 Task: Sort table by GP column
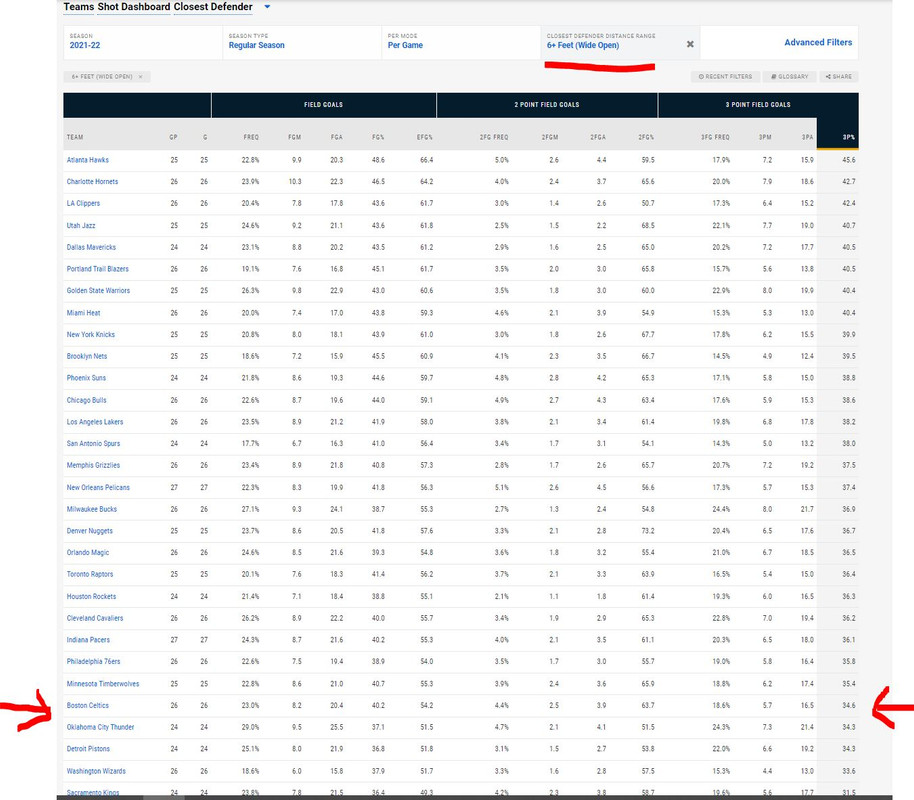pyautogui.click(x=173, y=138)
